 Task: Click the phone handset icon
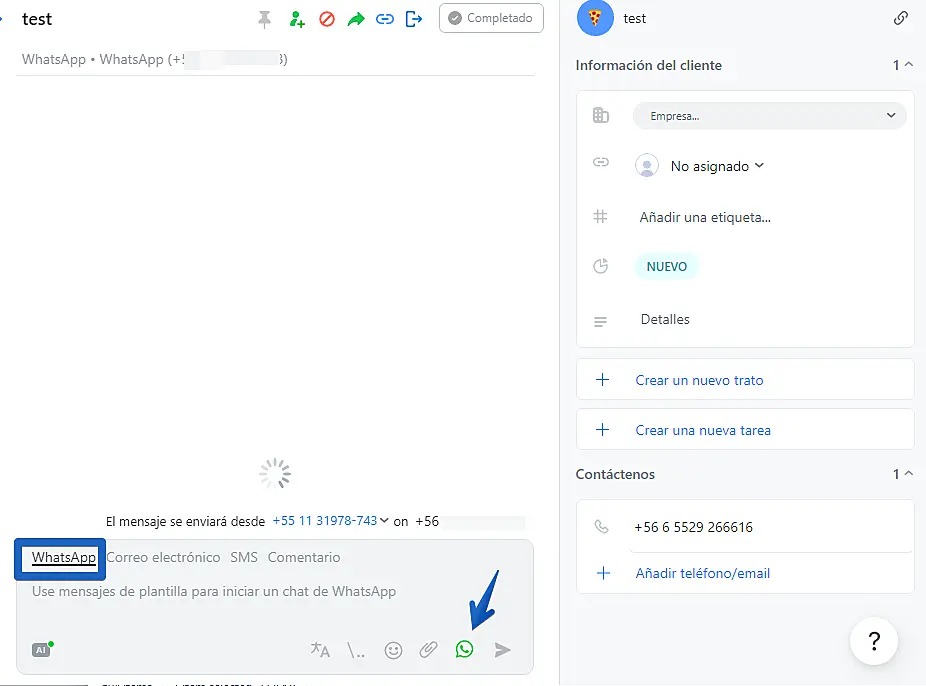[601, 526]
